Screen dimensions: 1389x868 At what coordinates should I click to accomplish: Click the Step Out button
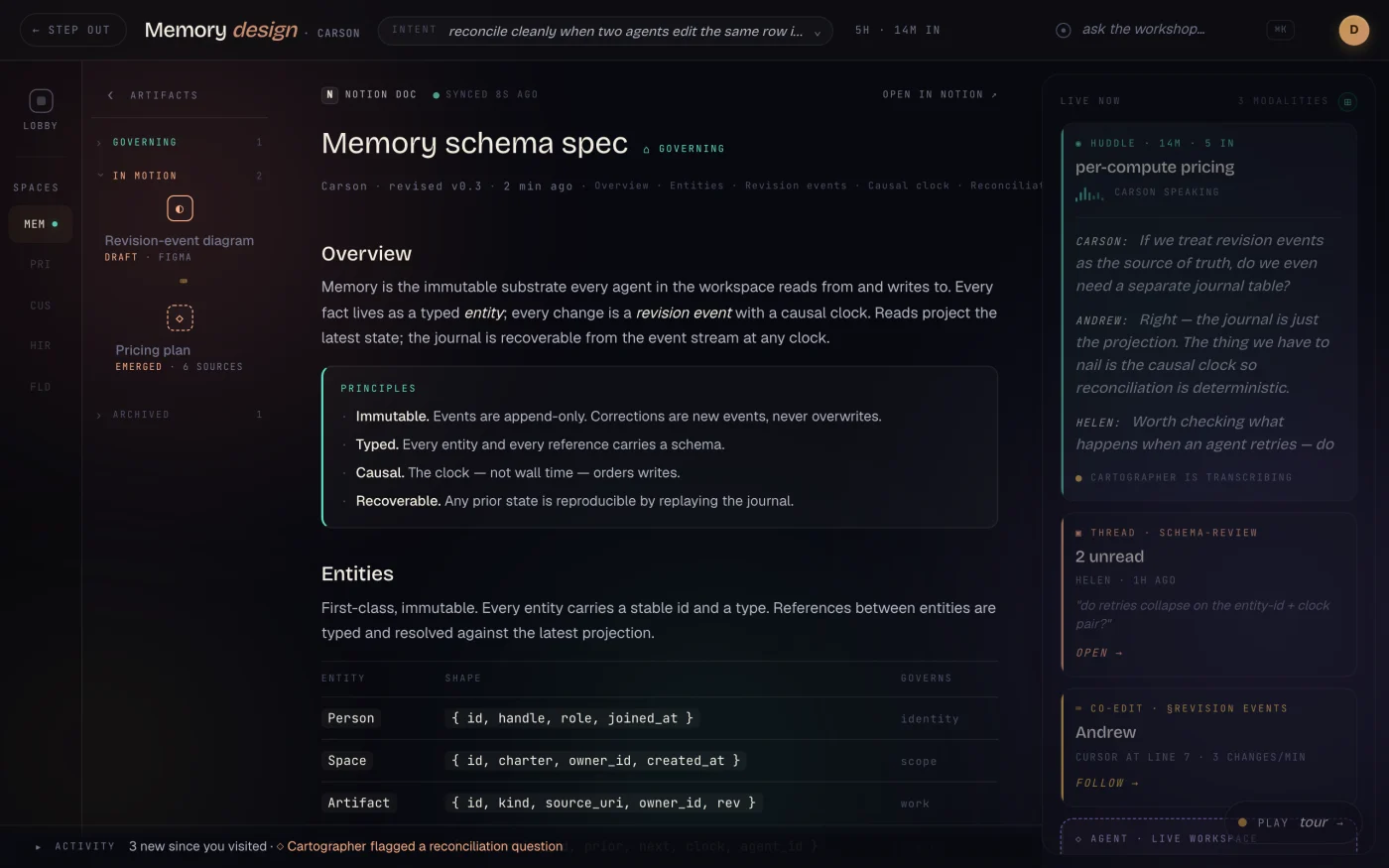pos(72,30)
